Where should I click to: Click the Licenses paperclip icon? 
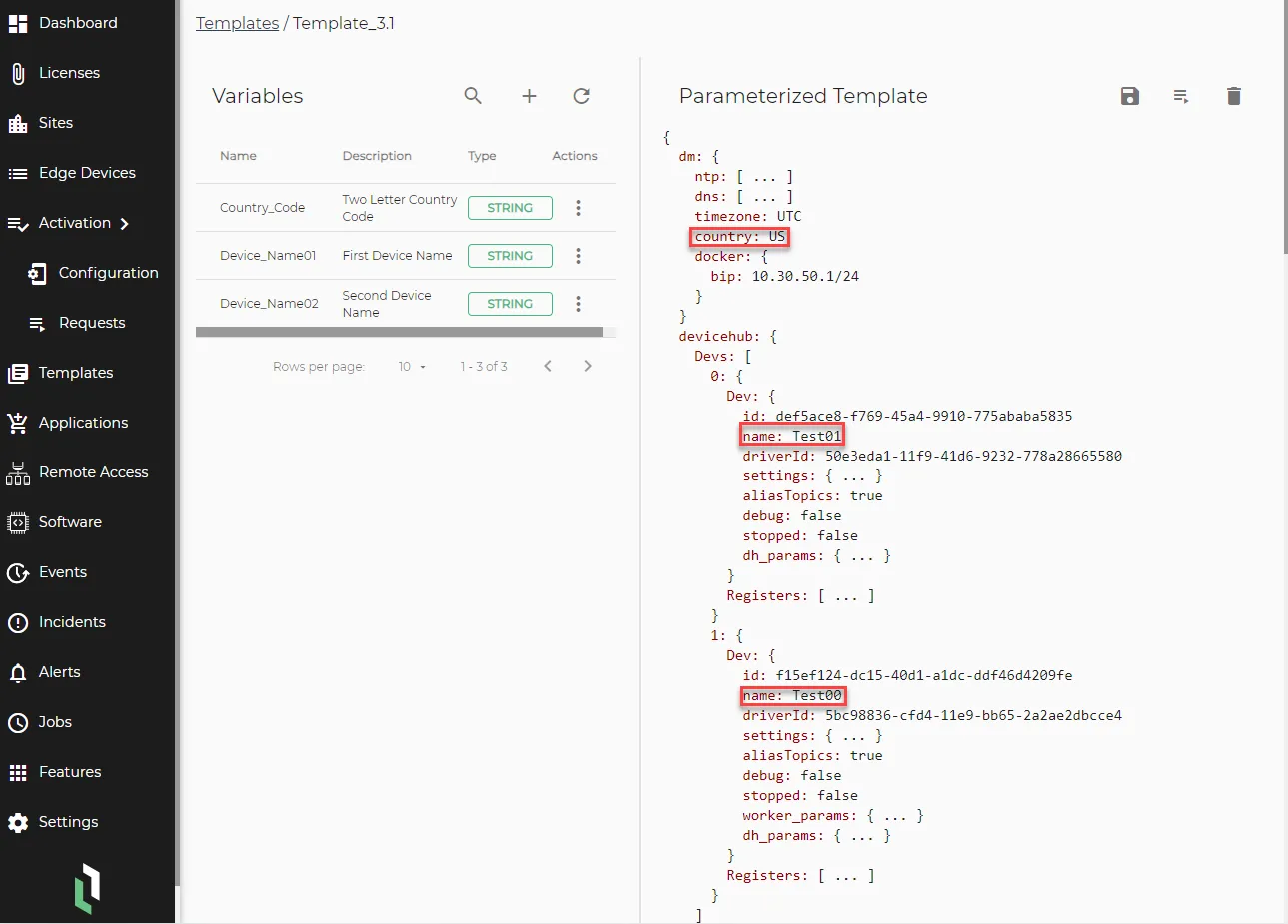(x=18, y=73)
